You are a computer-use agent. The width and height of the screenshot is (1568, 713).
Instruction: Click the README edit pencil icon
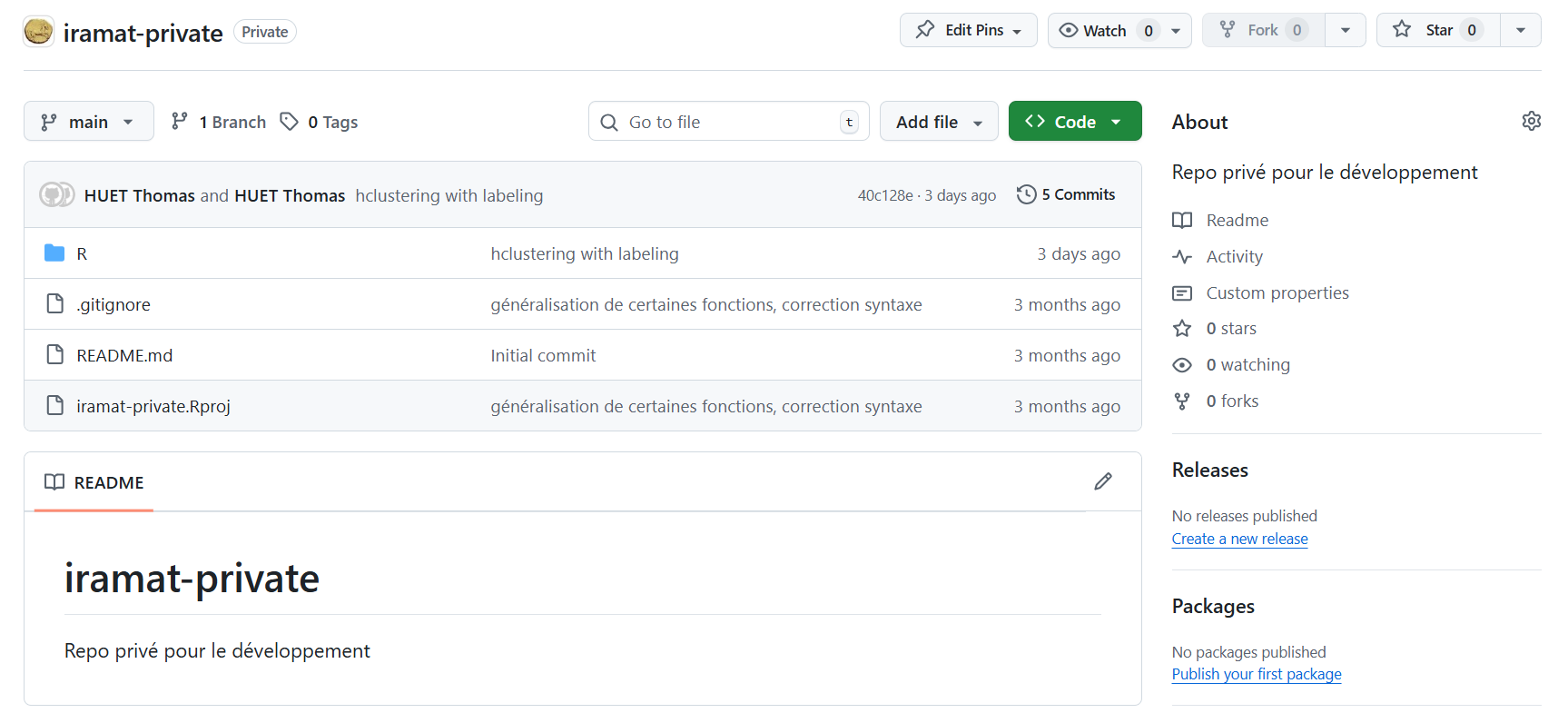pyautogui.click(x=1102, y=481)
